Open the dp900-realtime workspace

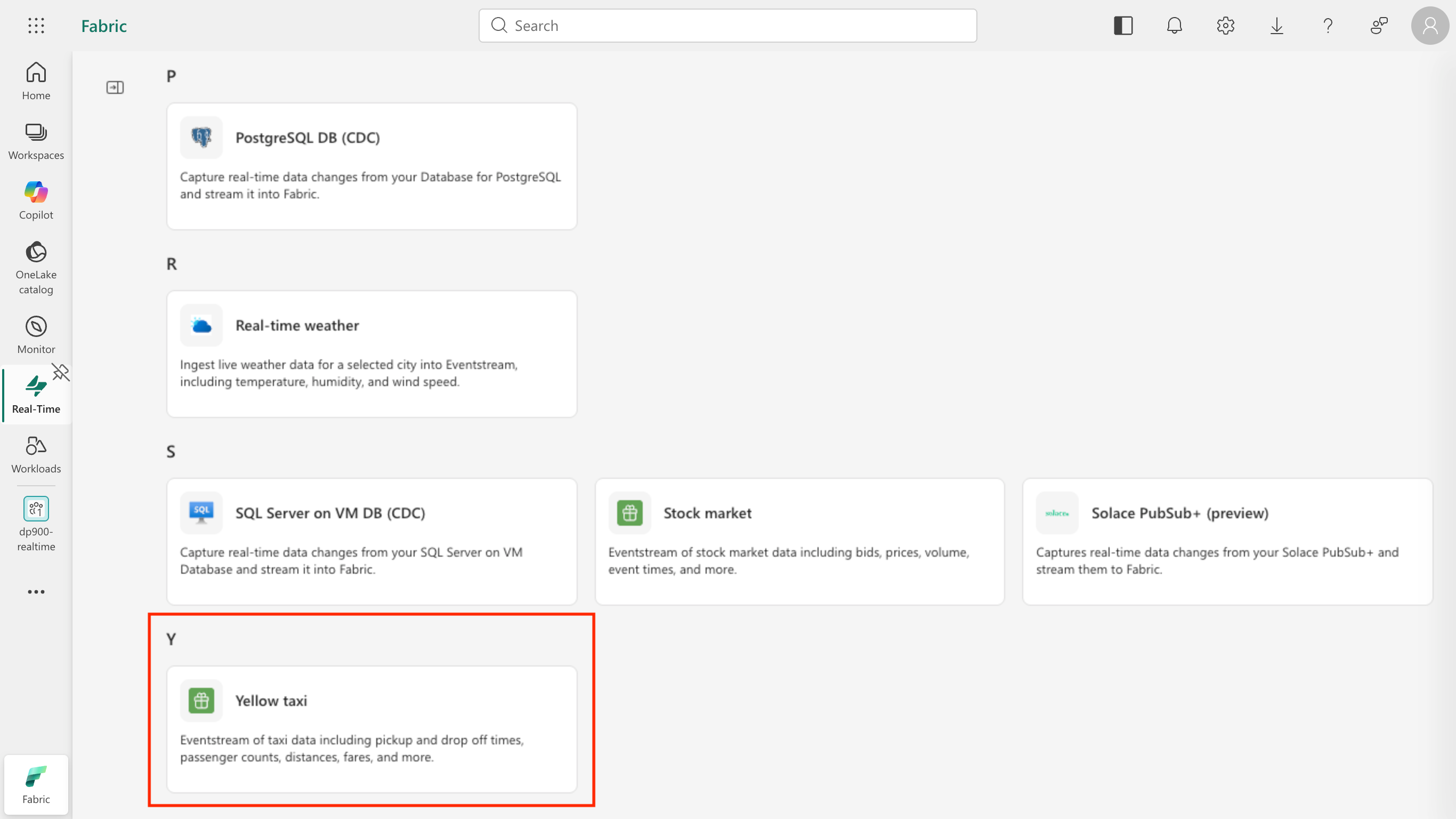click(x=36, y=524)
